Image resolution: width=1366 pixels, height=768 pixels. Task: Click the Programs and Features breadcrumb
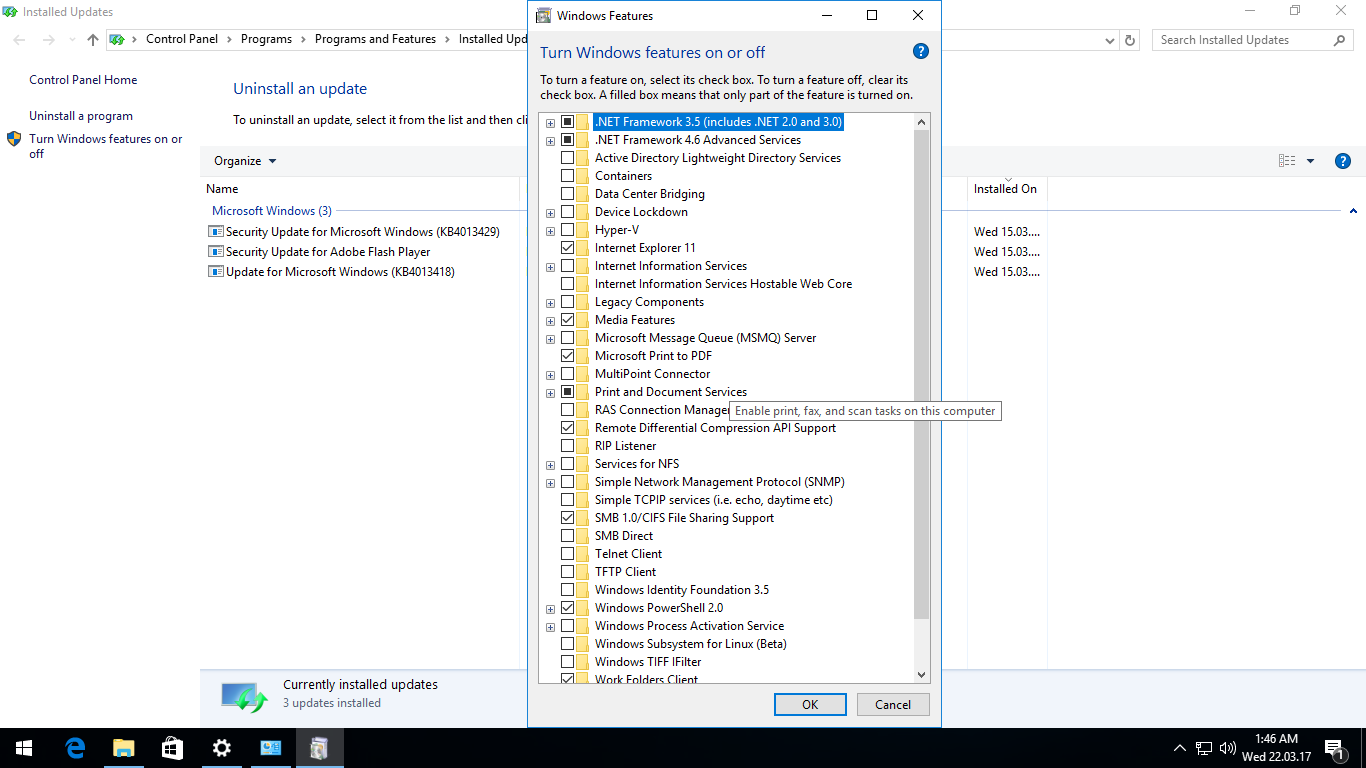(375, 39)
